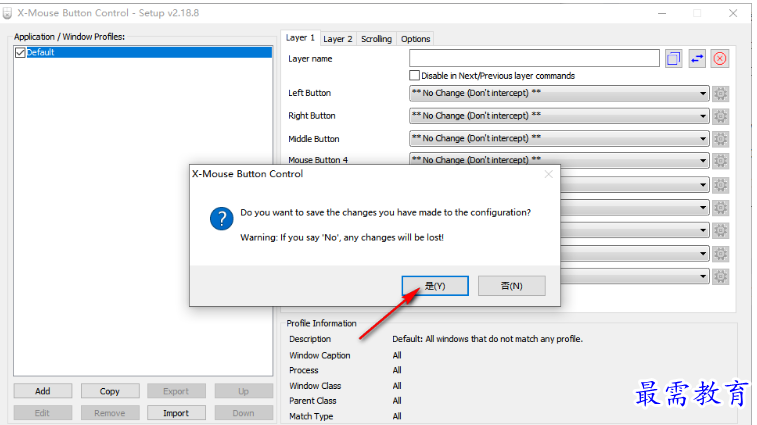Select the Default profile row text
The height and width of the screenshot is (425, 757).
point(41,53)
